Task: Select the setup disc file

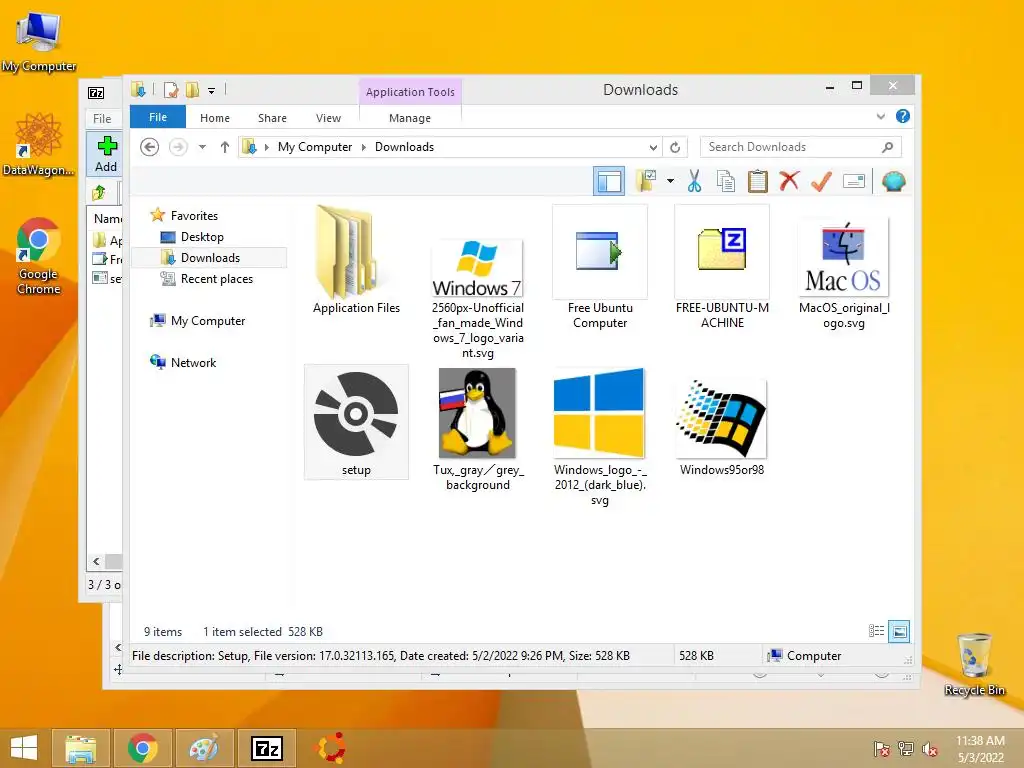Action: click(x=356, y=422)
